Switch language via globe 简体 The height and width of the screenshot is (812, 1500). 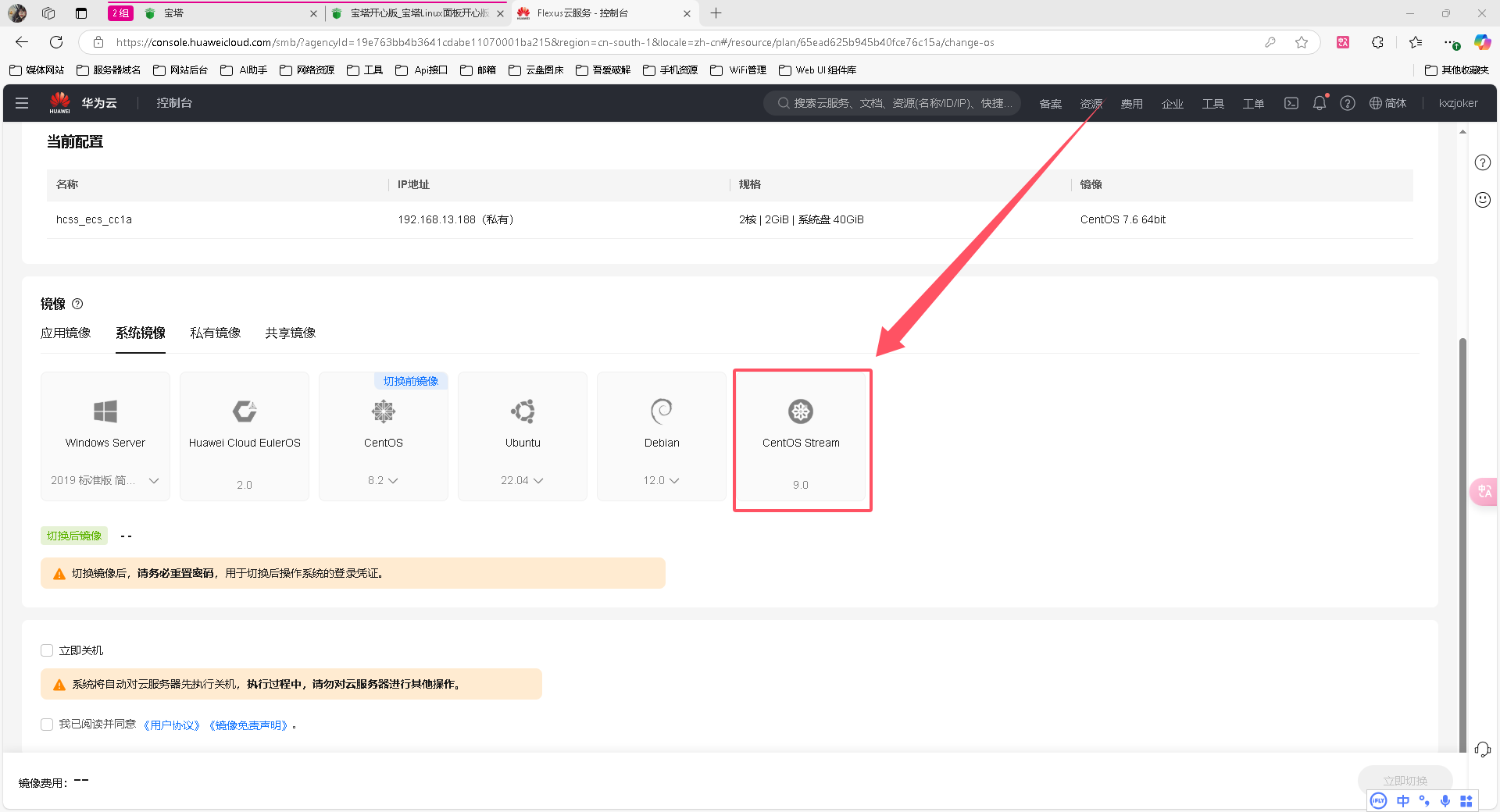pyautogui.click(x=1388, y=103)
